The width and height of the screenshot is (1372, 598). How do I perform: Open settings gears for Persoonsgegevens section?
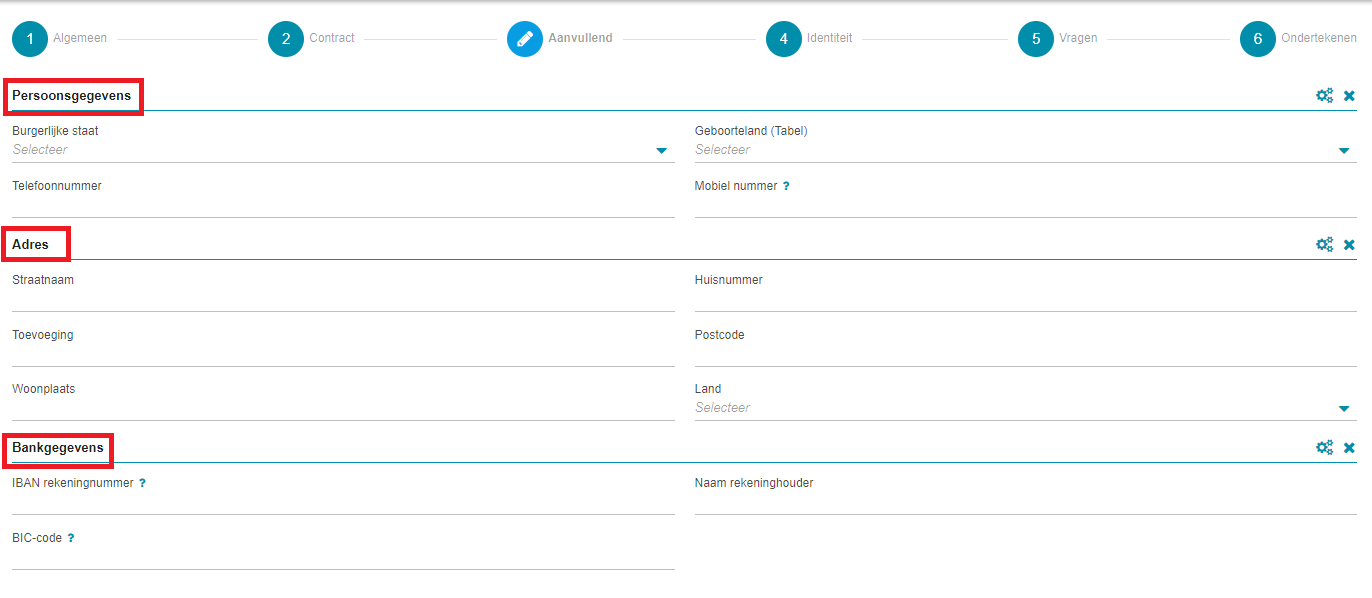(1324, 95)
